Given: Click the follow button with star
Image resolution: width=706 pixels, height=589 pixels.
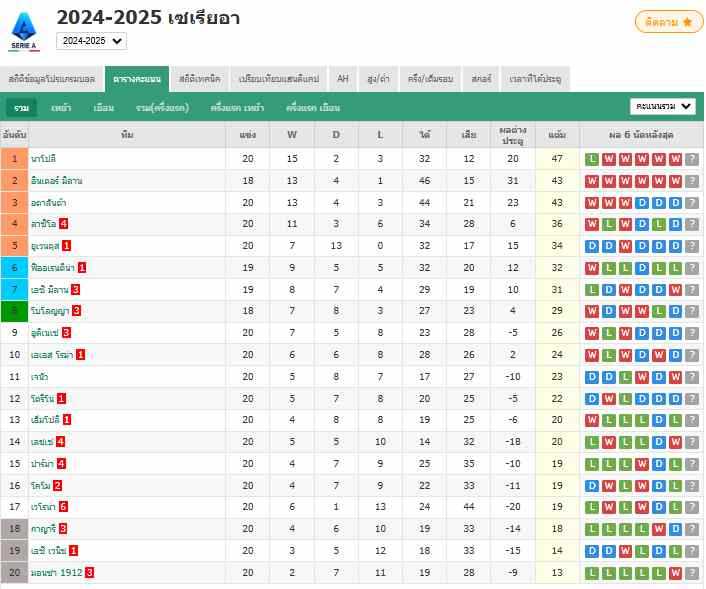Looking at the screenshot, I should (669, 22).
